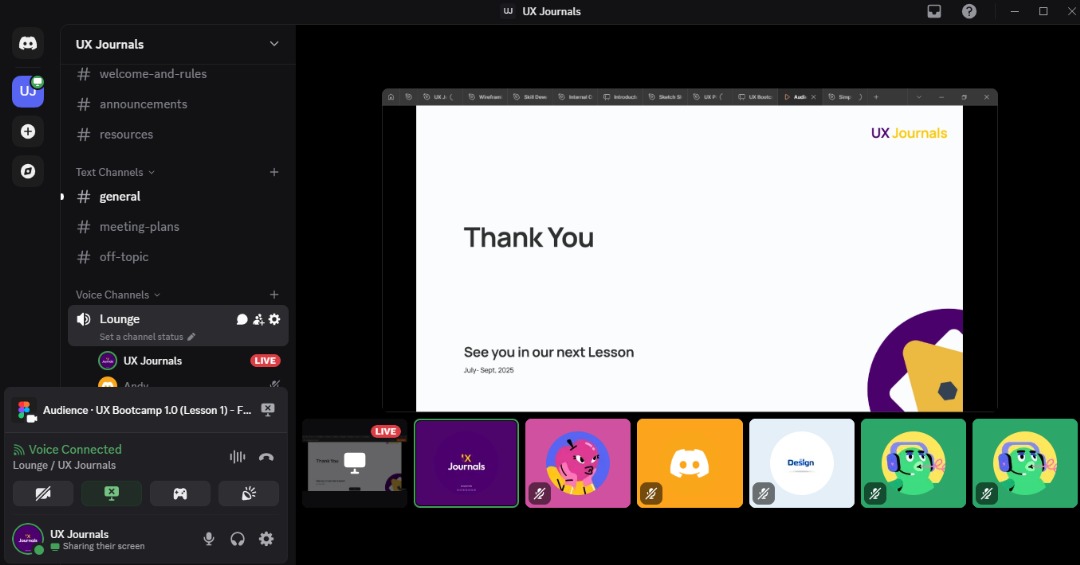Select the Sketch tab in Figma

point(665,97)
